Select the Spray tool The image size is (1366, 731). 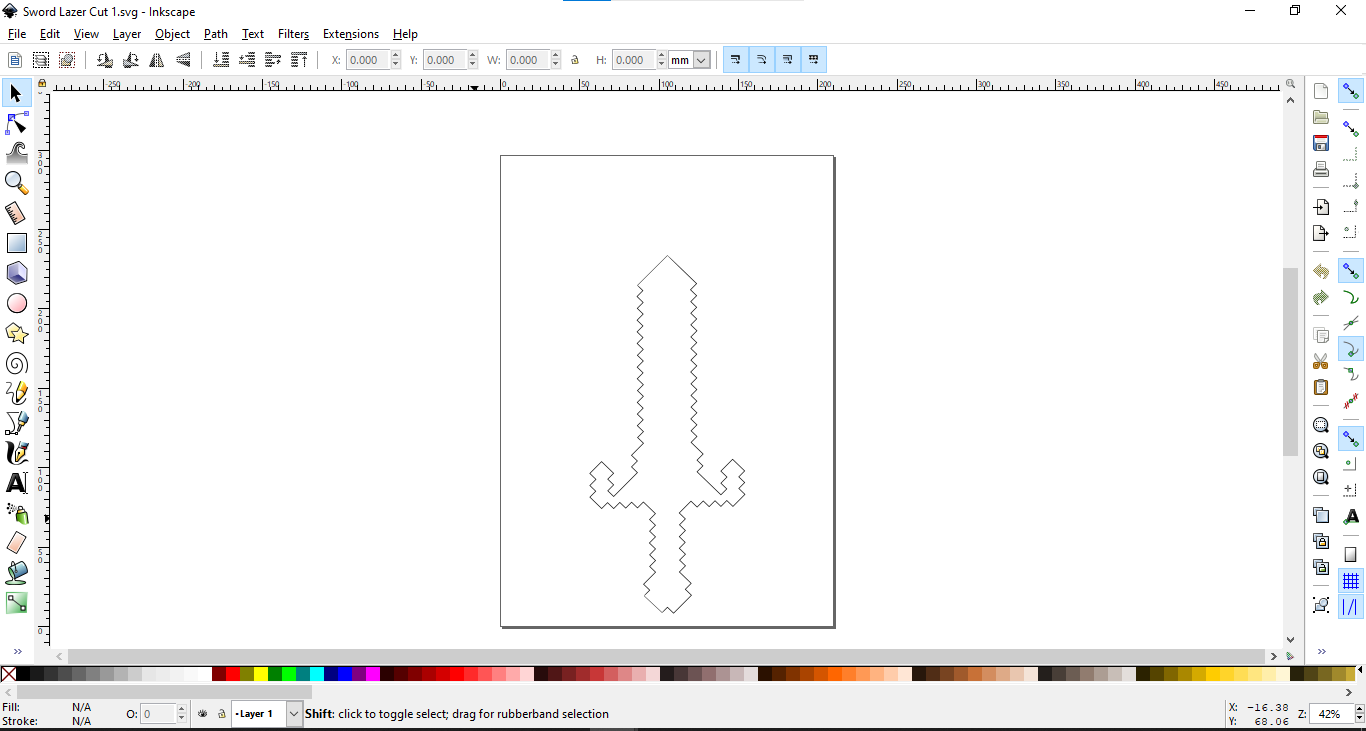pos(16,513)
